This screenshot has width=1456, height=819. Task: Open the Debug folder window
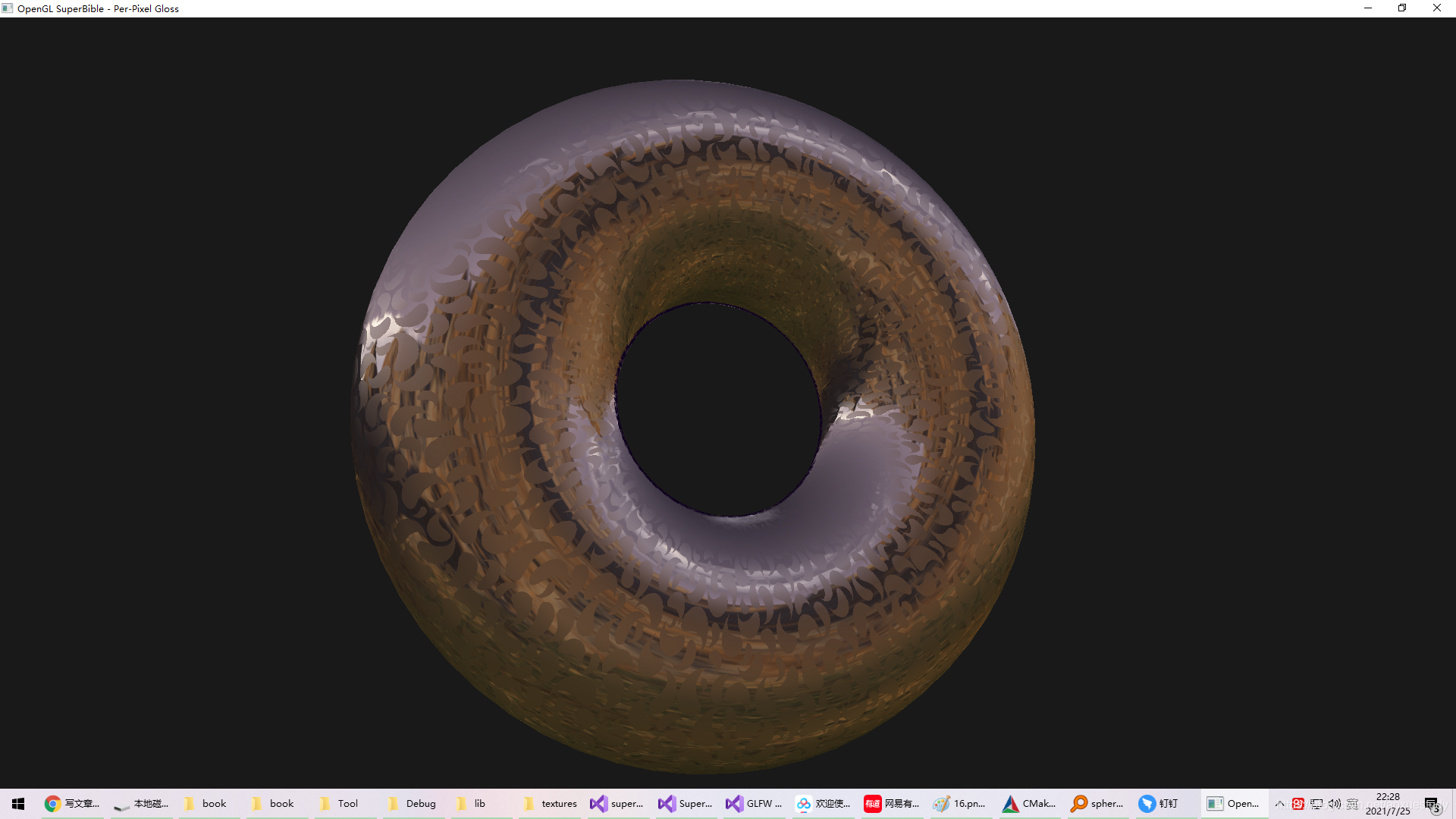point(412,804)
